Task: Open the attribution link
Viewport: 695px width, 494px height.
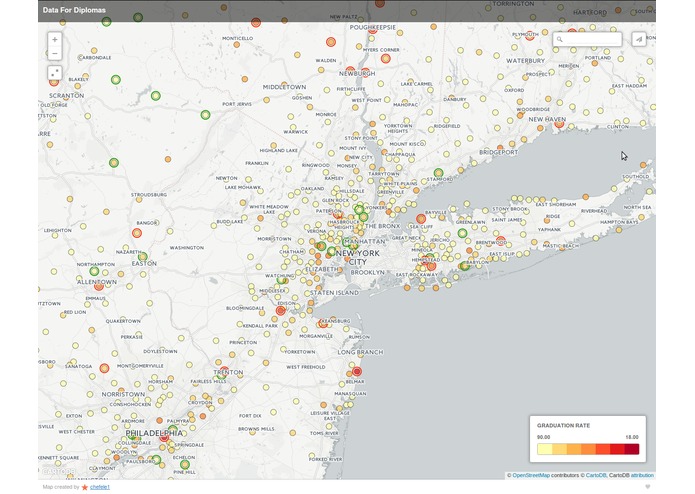Action: (x=642, y=475)
